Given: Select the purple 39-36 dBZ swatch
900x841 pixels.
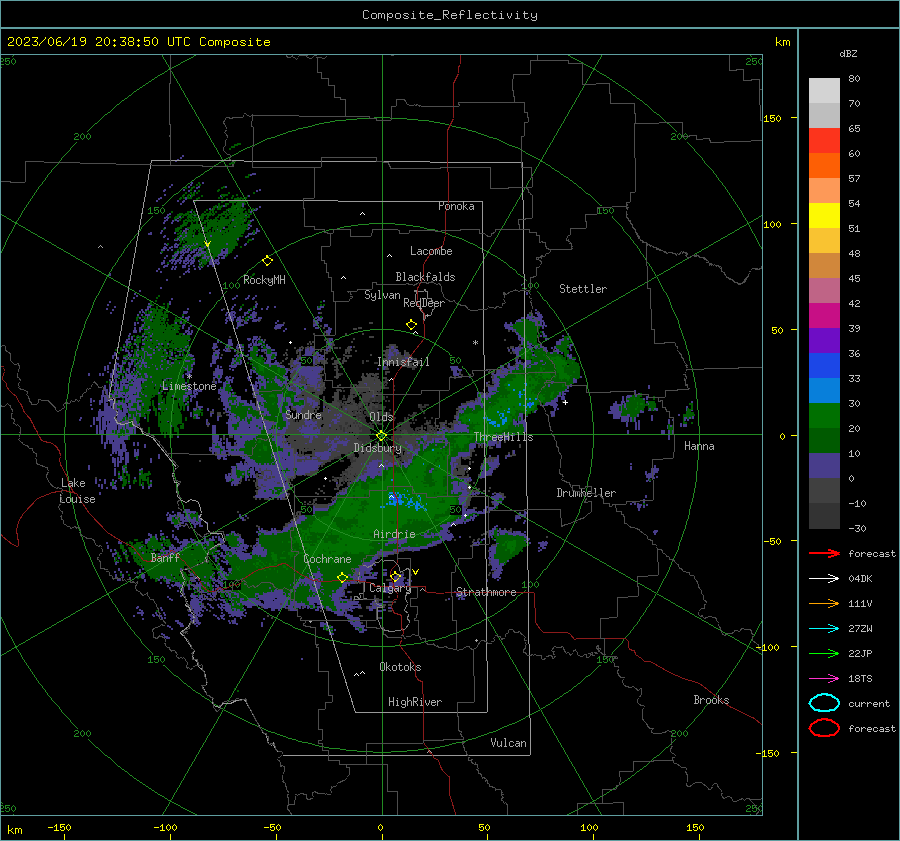Looking at the screenshot, I should [824, 341].
